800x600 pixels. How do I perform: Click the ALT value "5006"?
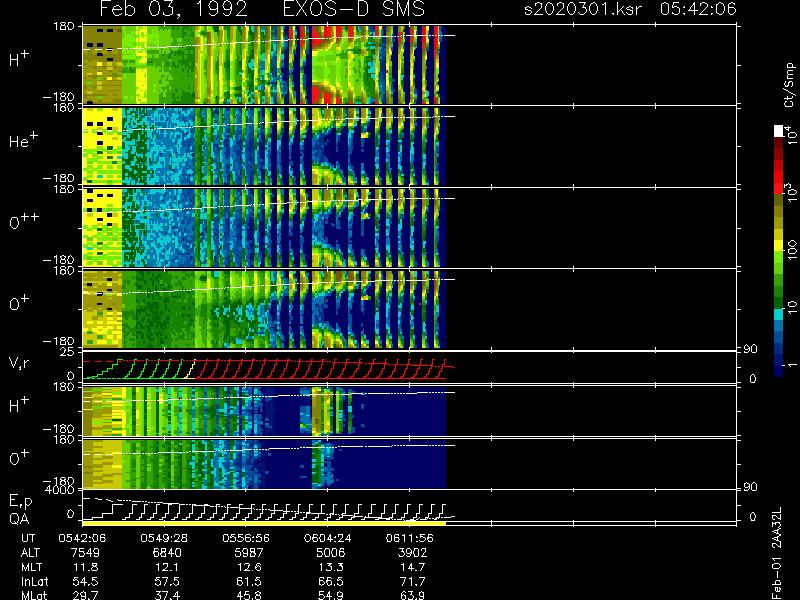click(x=331, y=553)
